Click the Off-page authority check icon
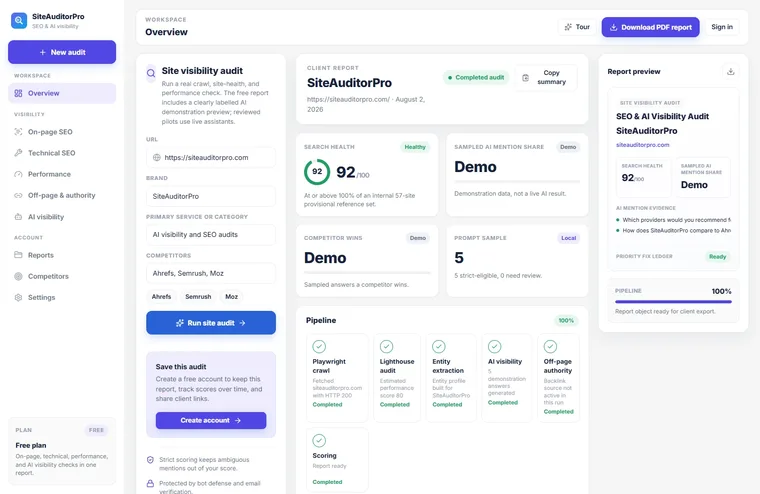 point(550,347)
